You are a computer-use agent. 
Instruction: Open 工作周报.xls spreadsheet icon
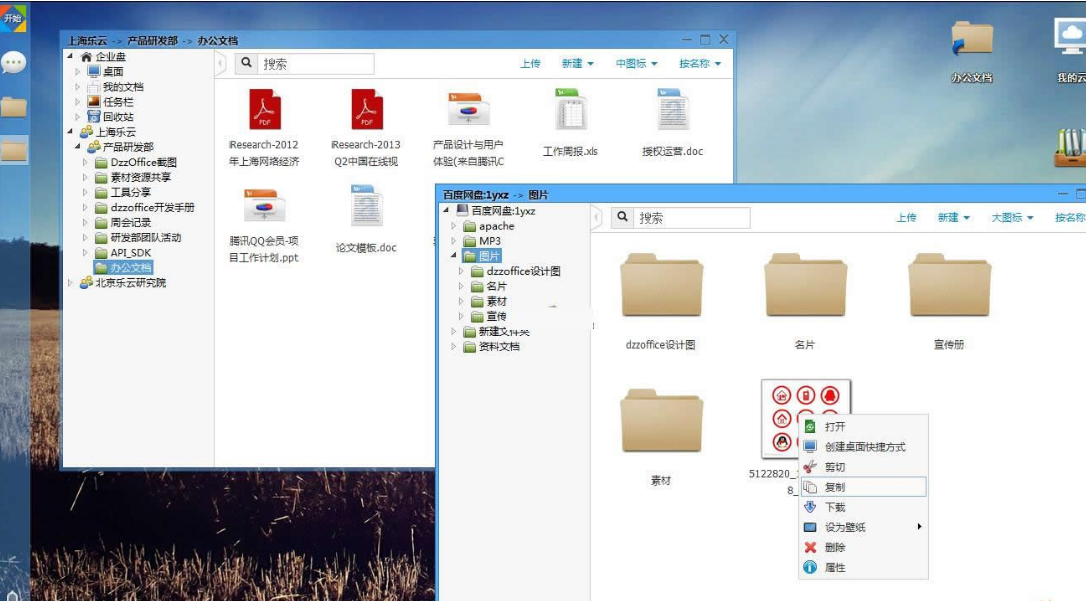click(x=571, y=109)
